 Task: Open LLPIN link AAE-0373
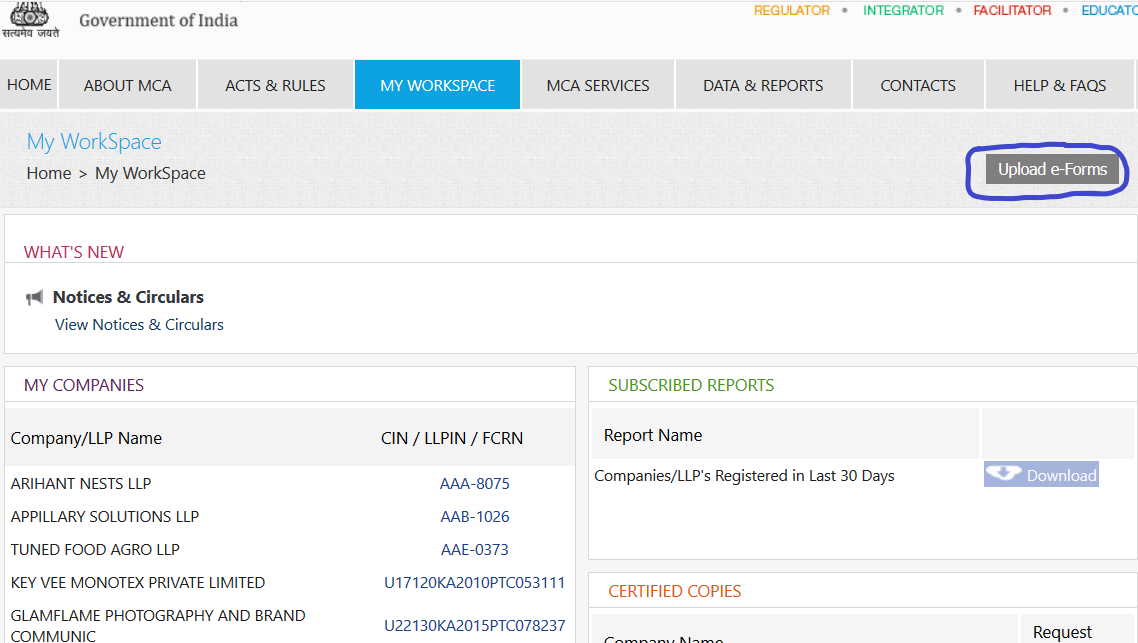click(475, 549)
